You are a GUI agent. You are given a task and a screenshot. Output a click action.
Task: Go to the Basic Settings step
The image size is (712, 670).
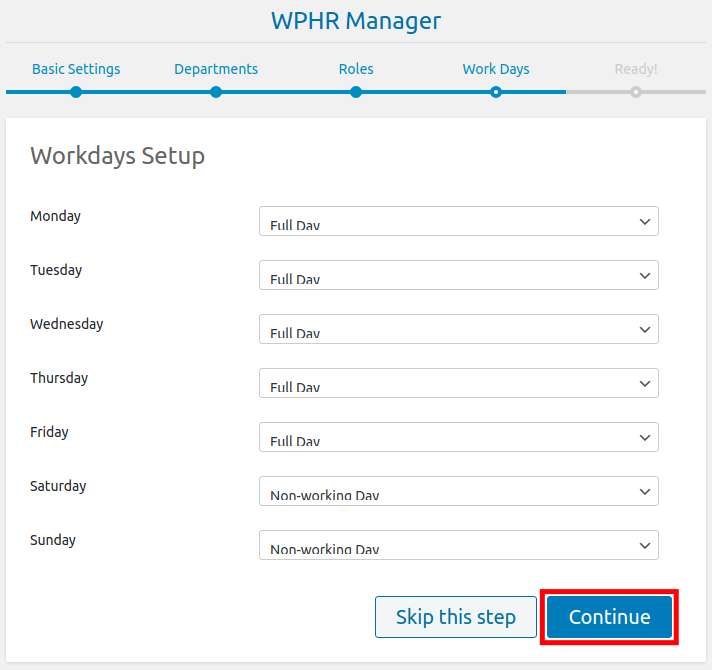(x=76, y=69)
